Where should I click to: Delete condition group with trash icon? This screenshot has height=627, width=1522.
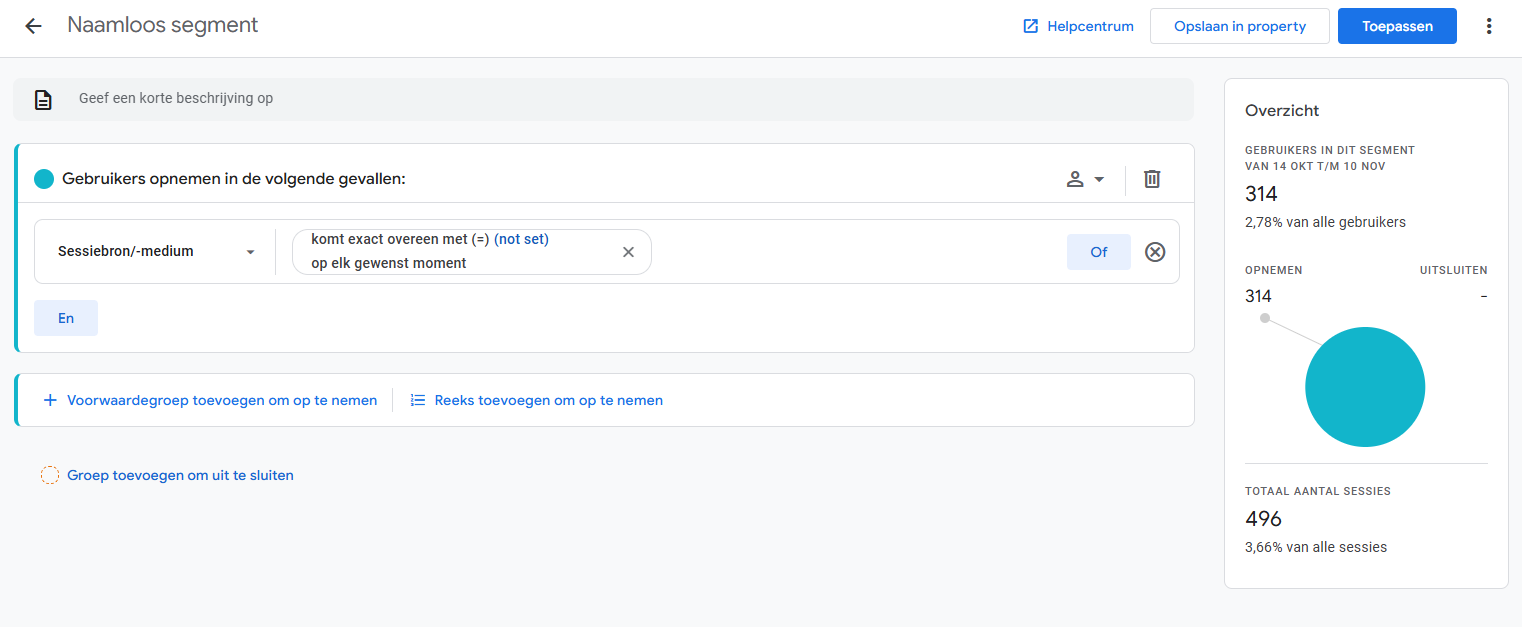(1152, 179)
